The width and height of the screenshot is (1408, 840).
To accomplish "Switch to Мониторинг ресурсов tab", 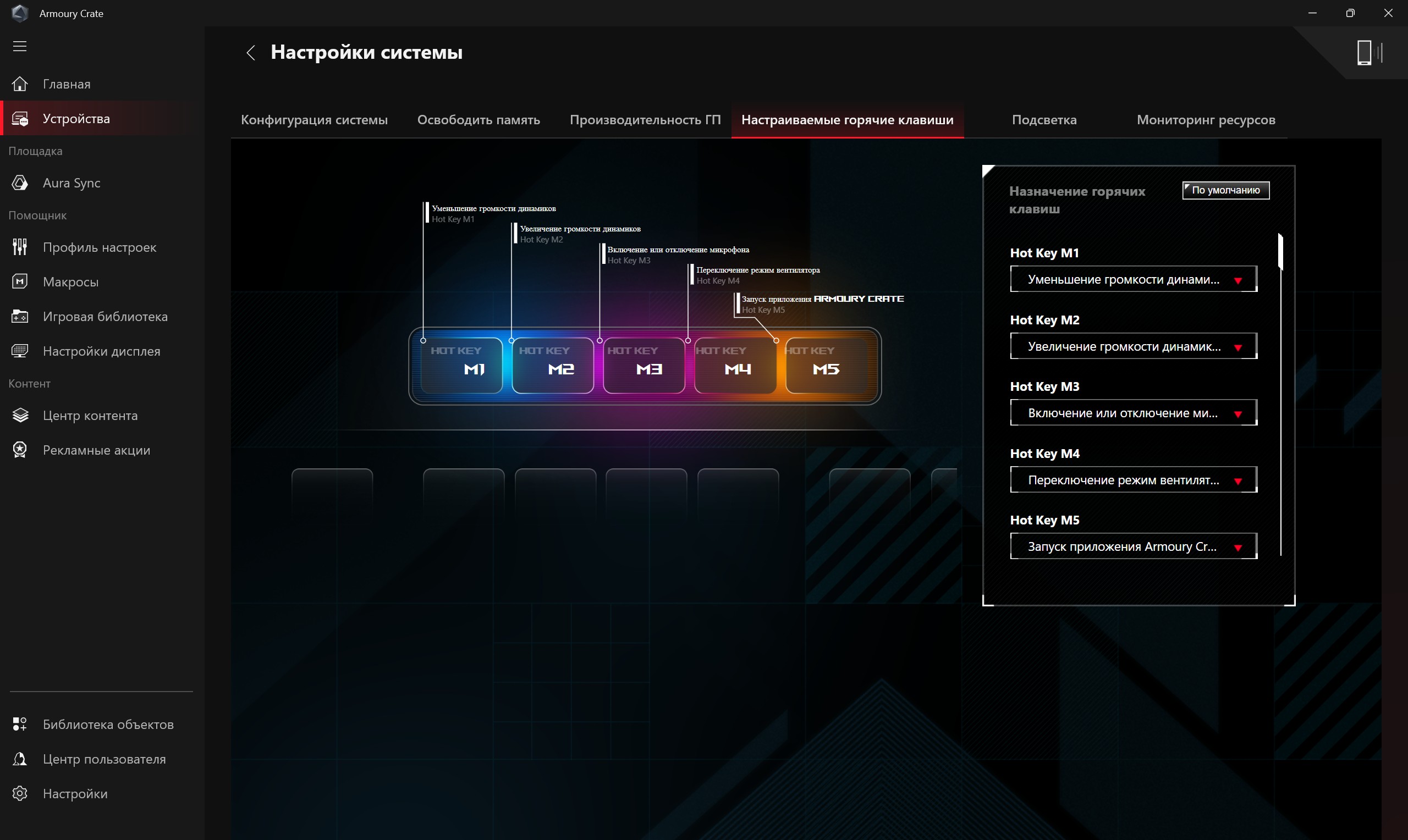I will 1206,120.
